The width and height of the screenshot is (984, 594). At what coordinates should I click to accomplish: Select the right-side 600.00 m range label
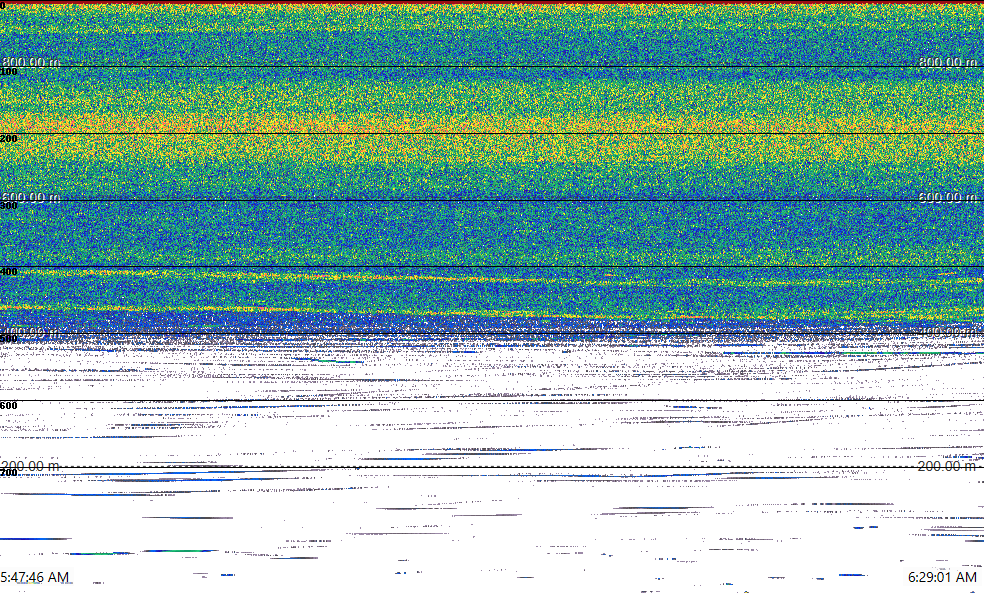[948, 197]
